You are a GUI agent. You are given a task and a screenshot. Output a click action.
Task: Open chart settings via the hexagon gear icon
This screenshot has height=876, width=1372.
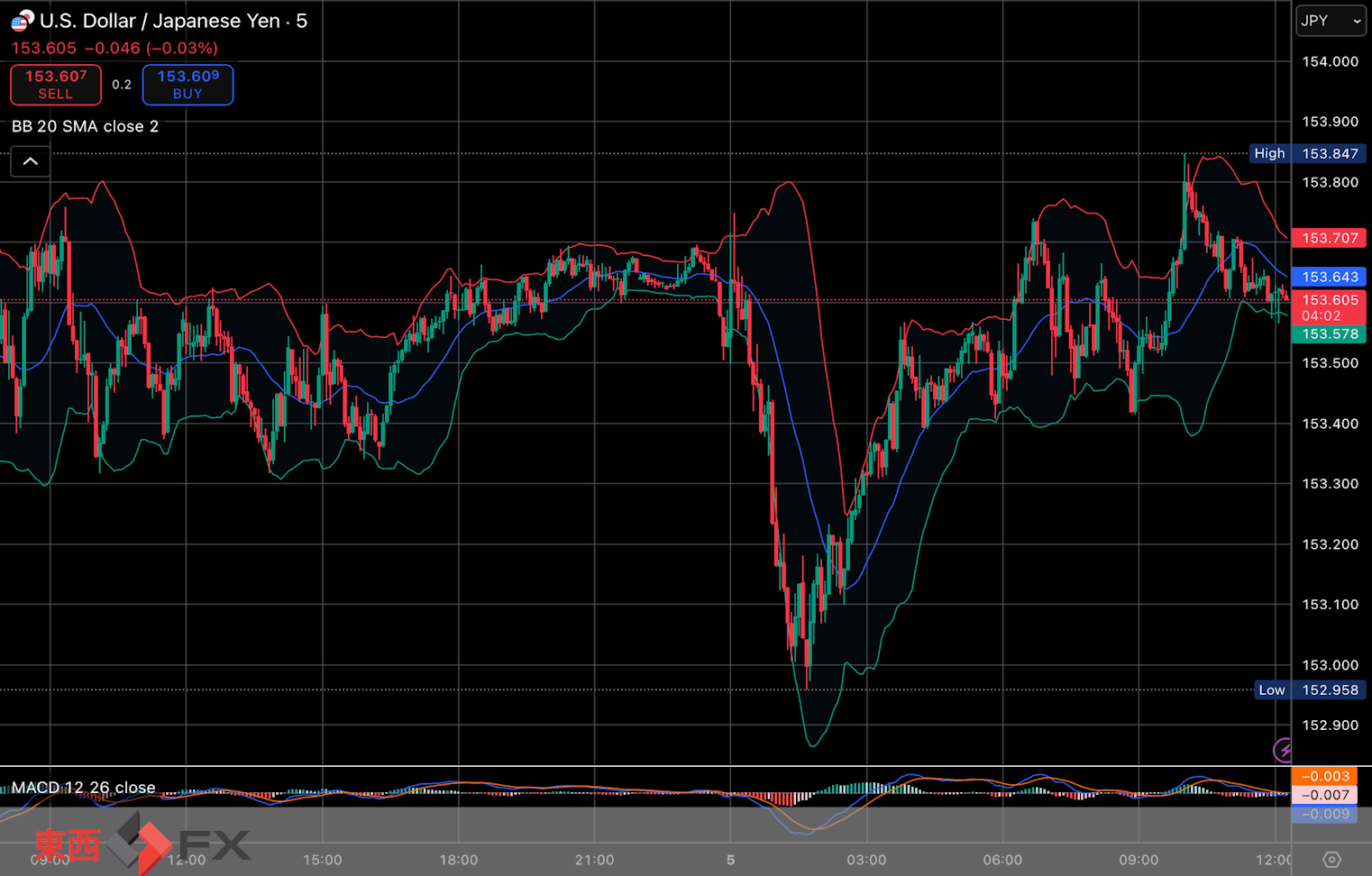click(1331, 859)
